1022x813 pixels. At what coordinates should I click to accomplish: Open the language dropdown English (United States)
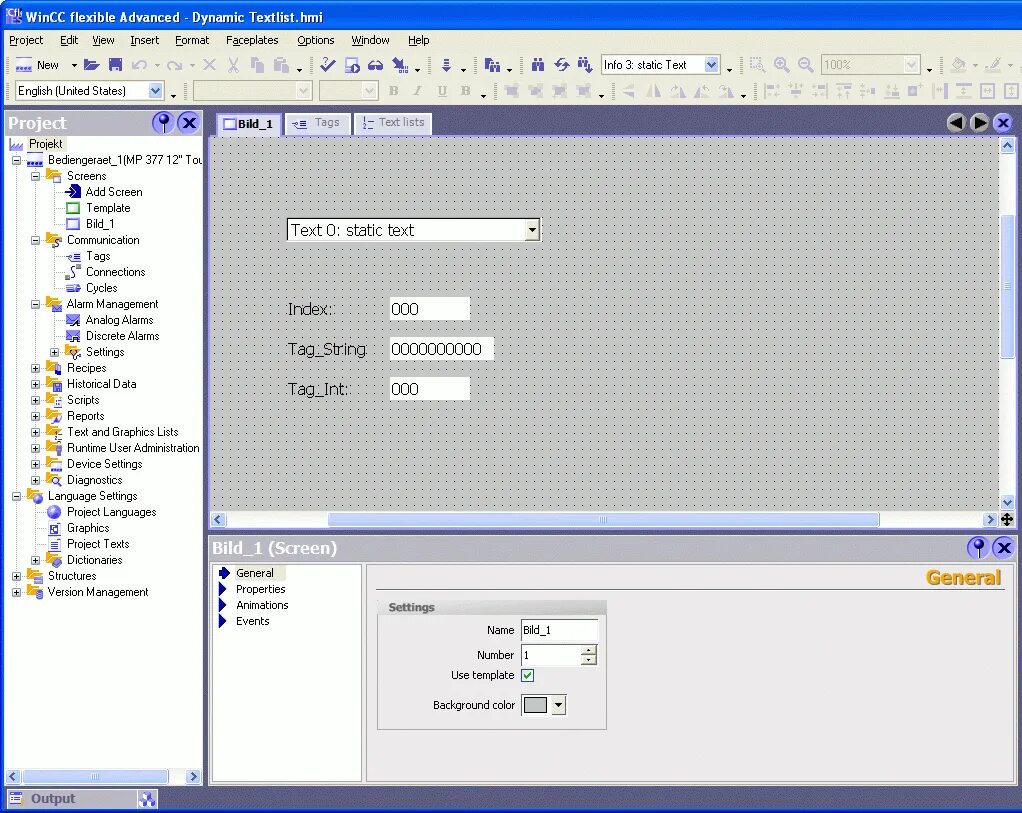[x=155, y=91]
